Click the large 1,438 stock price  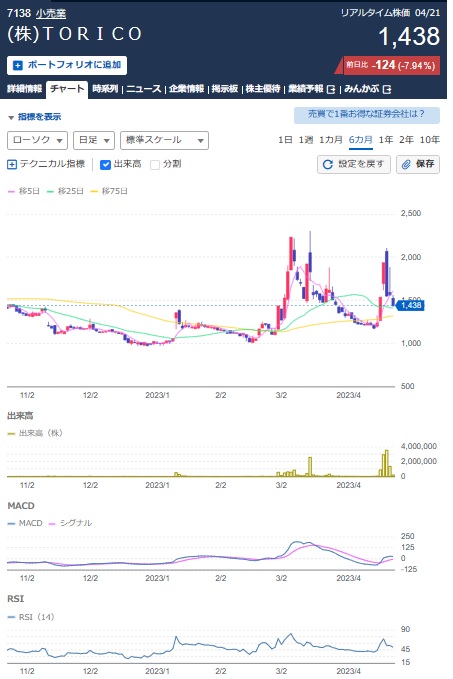pos(409,36)
